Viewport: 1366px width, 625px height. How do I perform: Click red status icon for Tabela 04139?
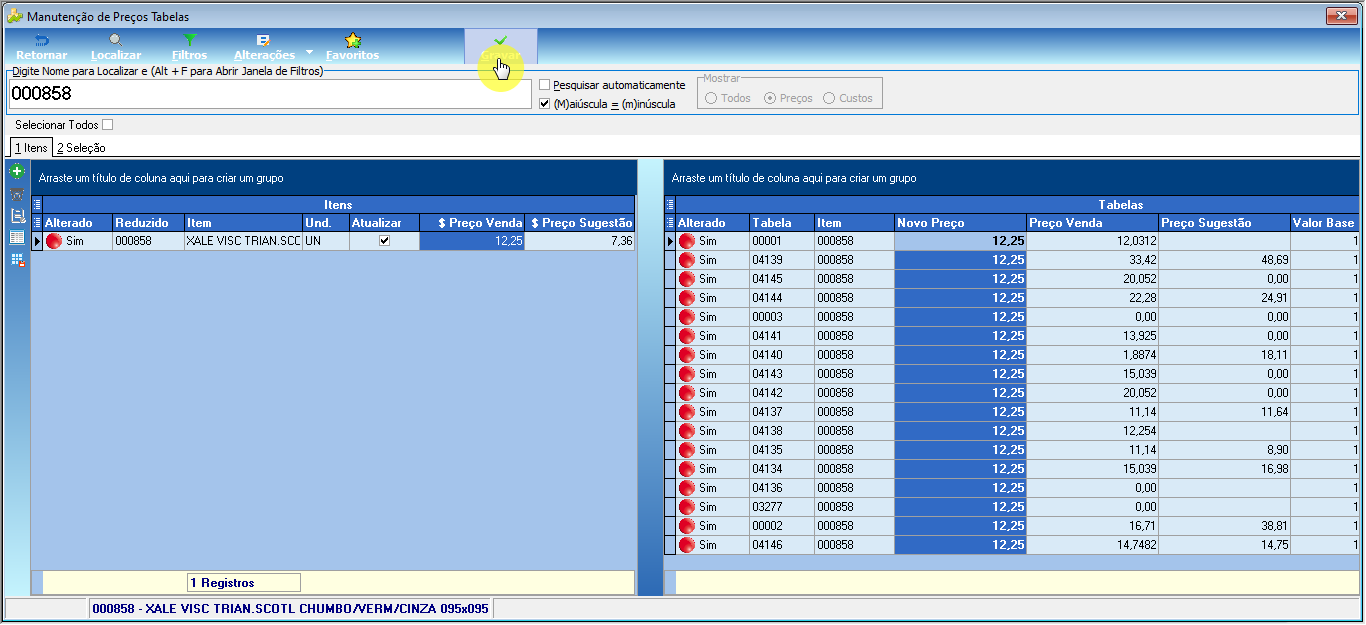pos(687,260)
